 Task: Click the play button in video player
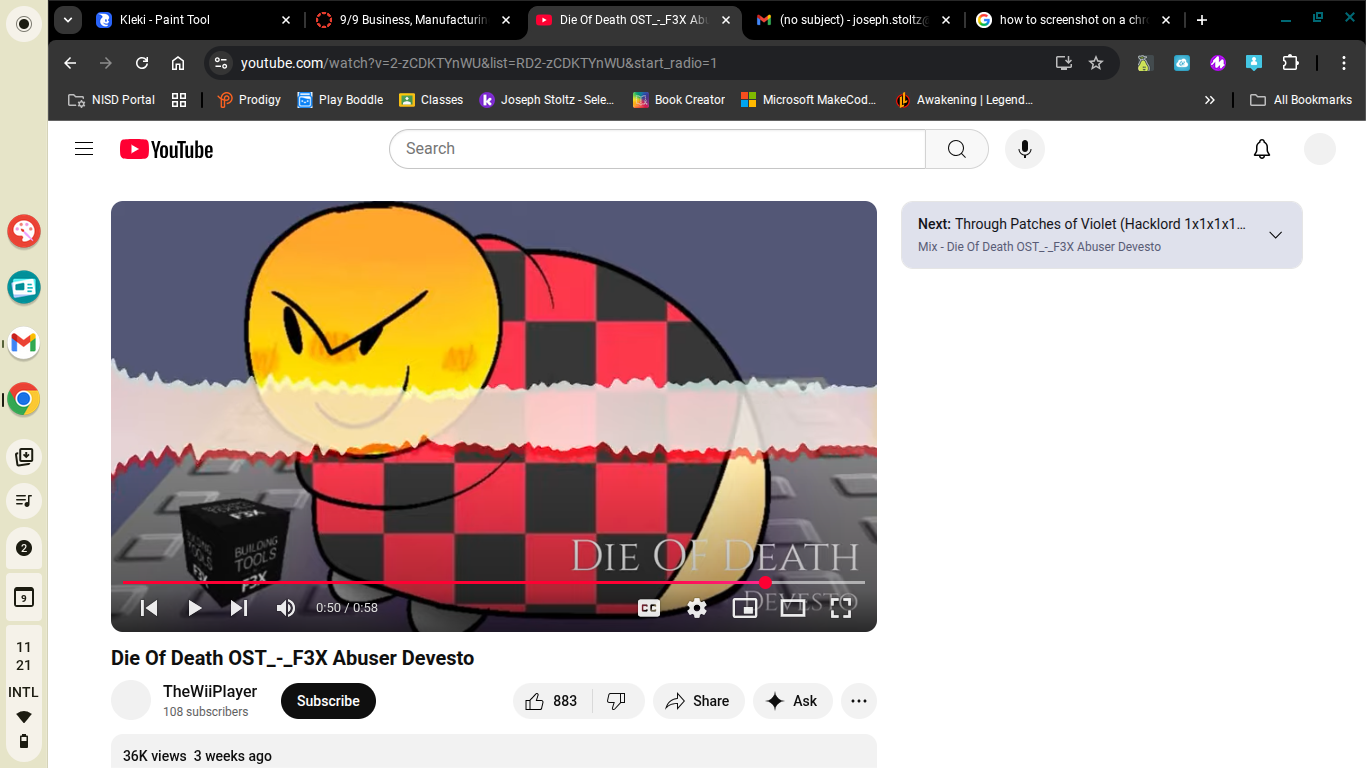pos(195,608)
